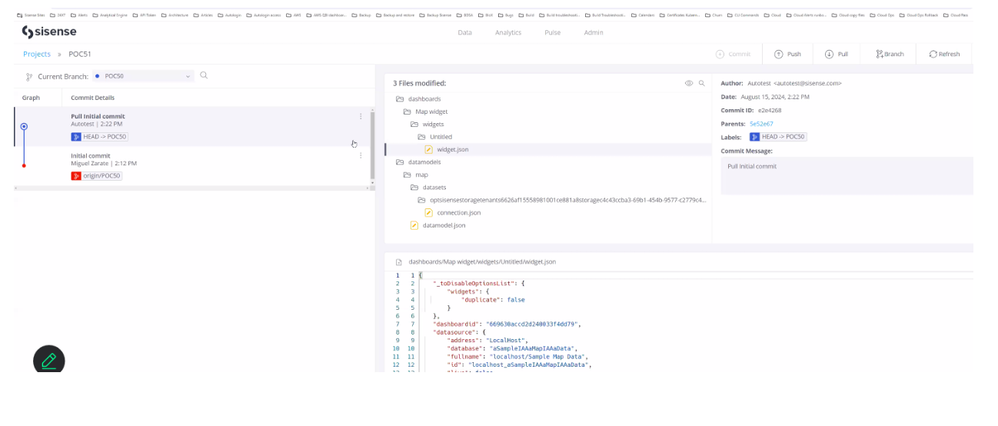Viewport: 998px width, 426px height.
Task: Click the green pencil edit floating button
Action: [x=49, y=360]
